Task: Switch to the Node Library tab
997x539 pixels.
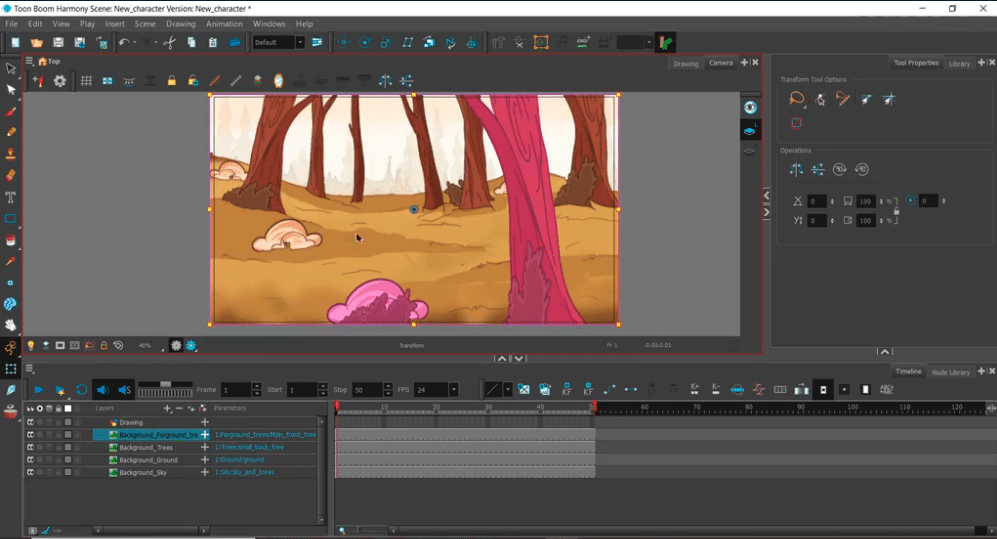Action: click(x=950, y=372)
